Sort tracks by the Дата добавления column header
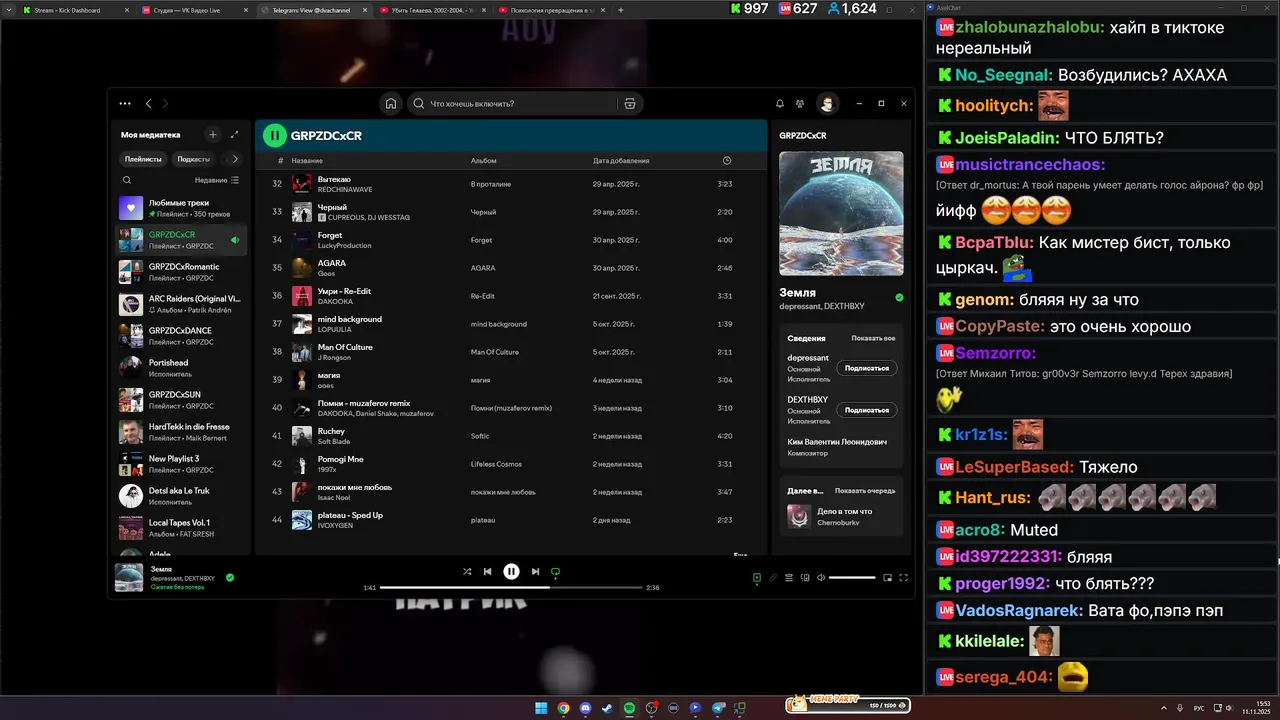1280x720 pixels. click(621, 160)
